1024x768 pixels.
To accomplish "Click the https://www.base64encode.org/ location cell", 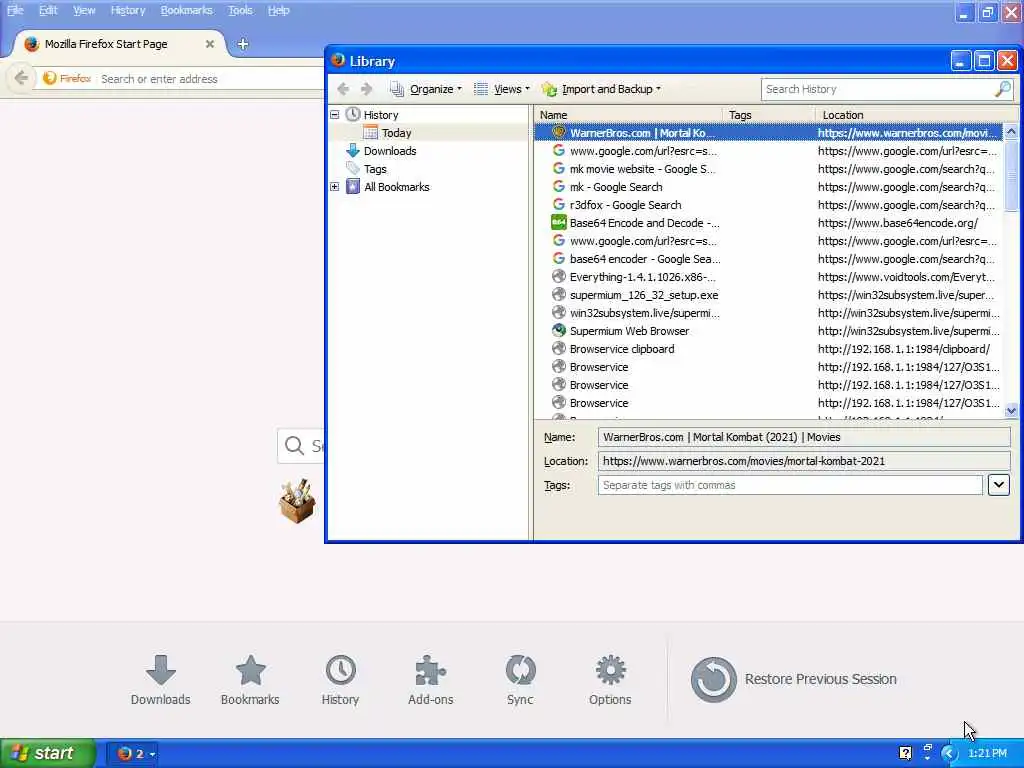I will [x=898, y=223].
